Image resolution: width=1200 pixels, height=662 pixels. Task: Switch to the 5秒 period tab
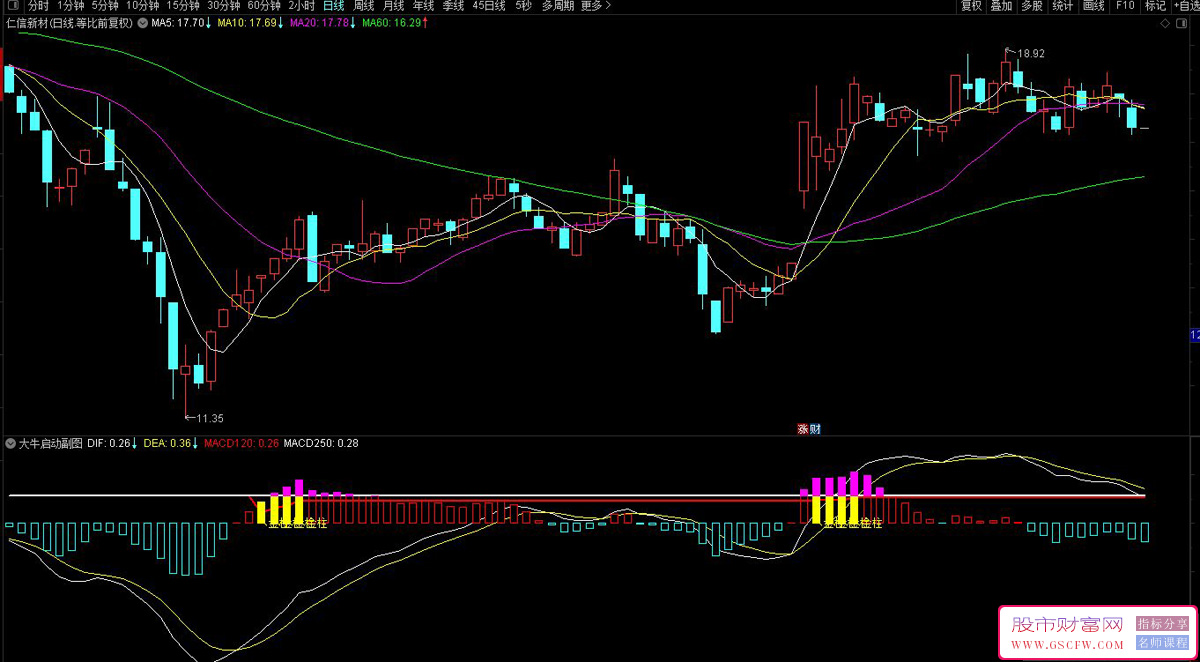(523, 6)
